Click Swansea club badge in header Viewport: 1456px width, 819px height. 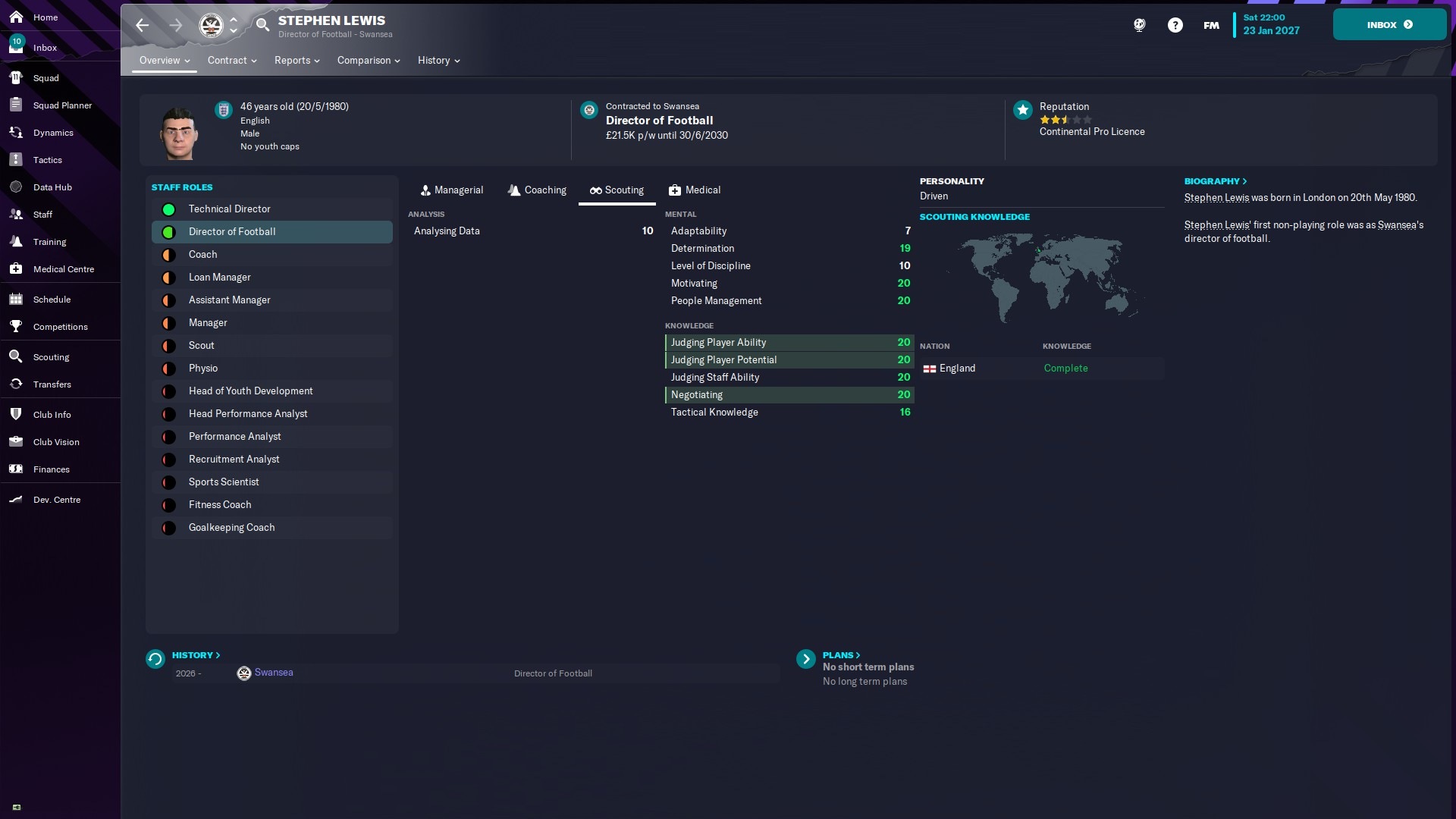tap(211, 25)
